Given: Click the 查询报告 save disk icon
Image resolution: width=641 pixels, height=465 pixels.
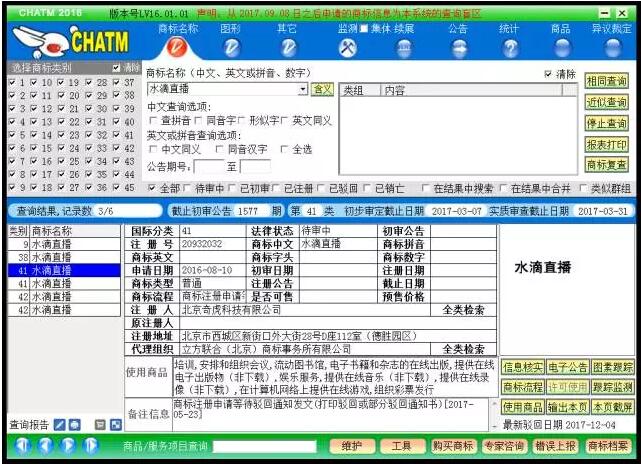Looking at the screenshot, I should [x=74, y=425].
